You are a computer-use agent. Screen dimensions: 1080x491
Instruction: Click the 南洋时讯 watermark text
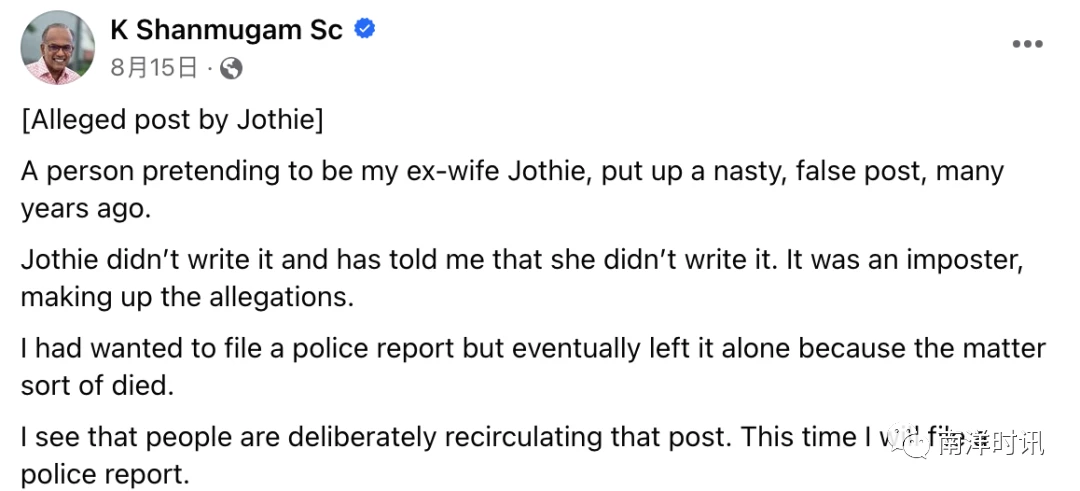(x=990, y=444)
